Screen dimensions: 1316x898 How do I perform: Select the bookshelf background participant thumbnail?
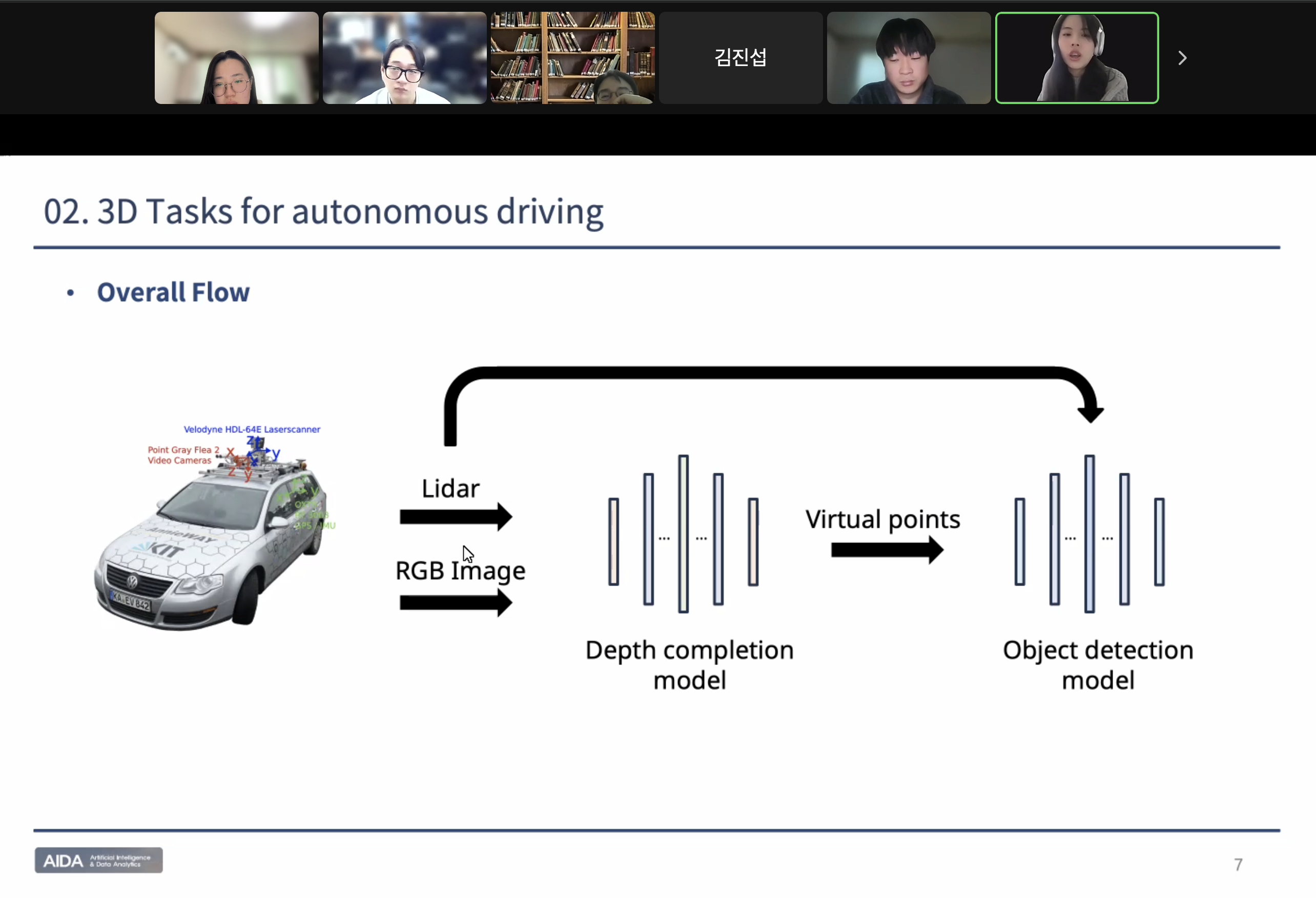(572, 58)
